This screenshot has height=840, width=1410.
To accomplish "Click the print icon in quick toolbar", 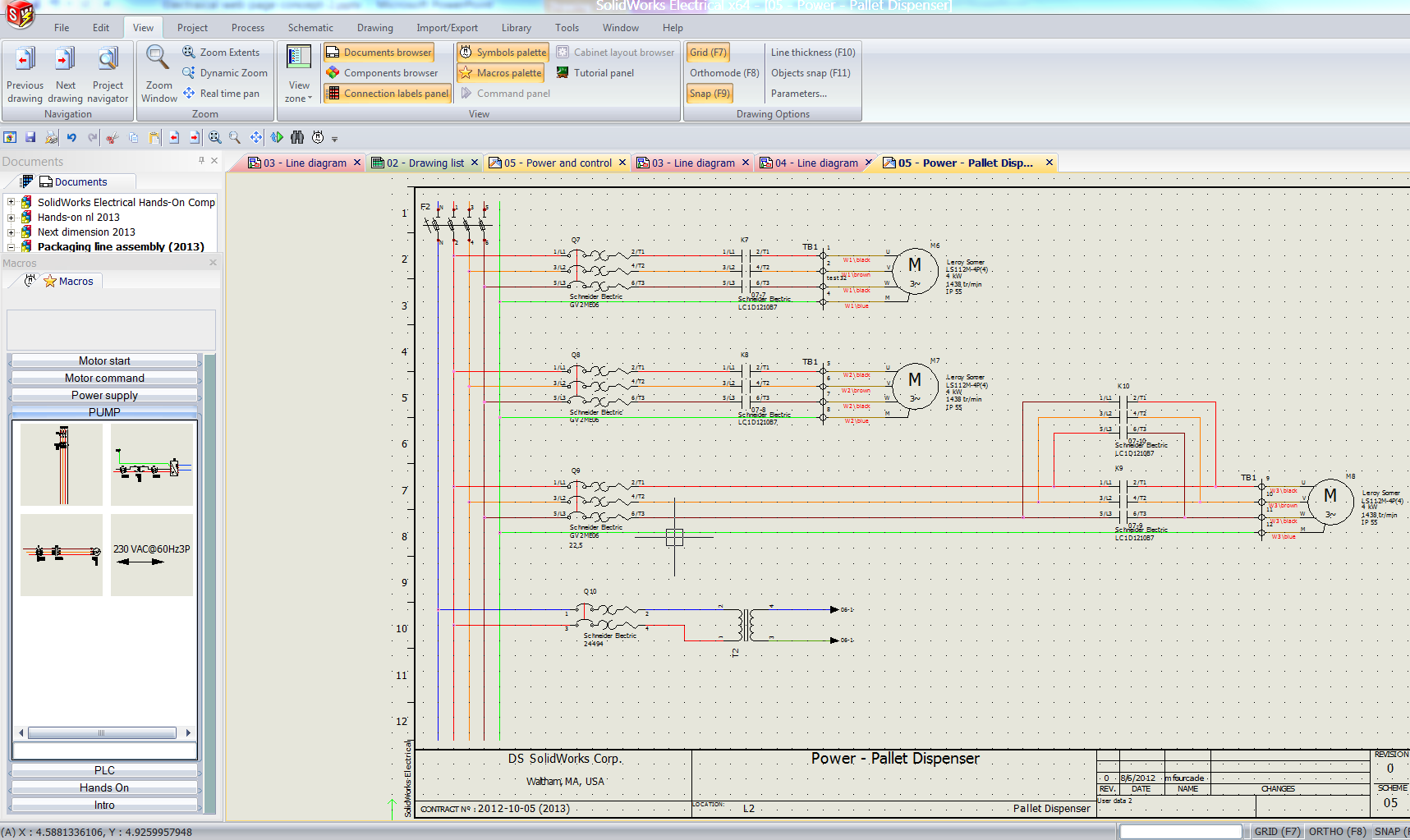I will (x=51, y=137).
